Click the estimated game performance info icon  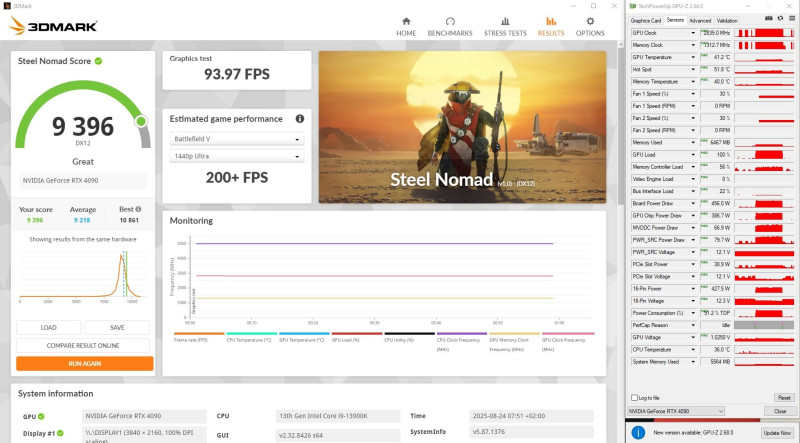pos(300,118)
